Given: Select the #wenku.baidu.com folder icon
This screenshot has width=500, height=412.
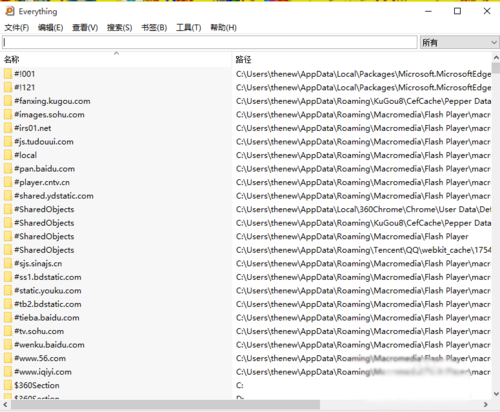Looking at the screenshot, I should coord(8,345).
